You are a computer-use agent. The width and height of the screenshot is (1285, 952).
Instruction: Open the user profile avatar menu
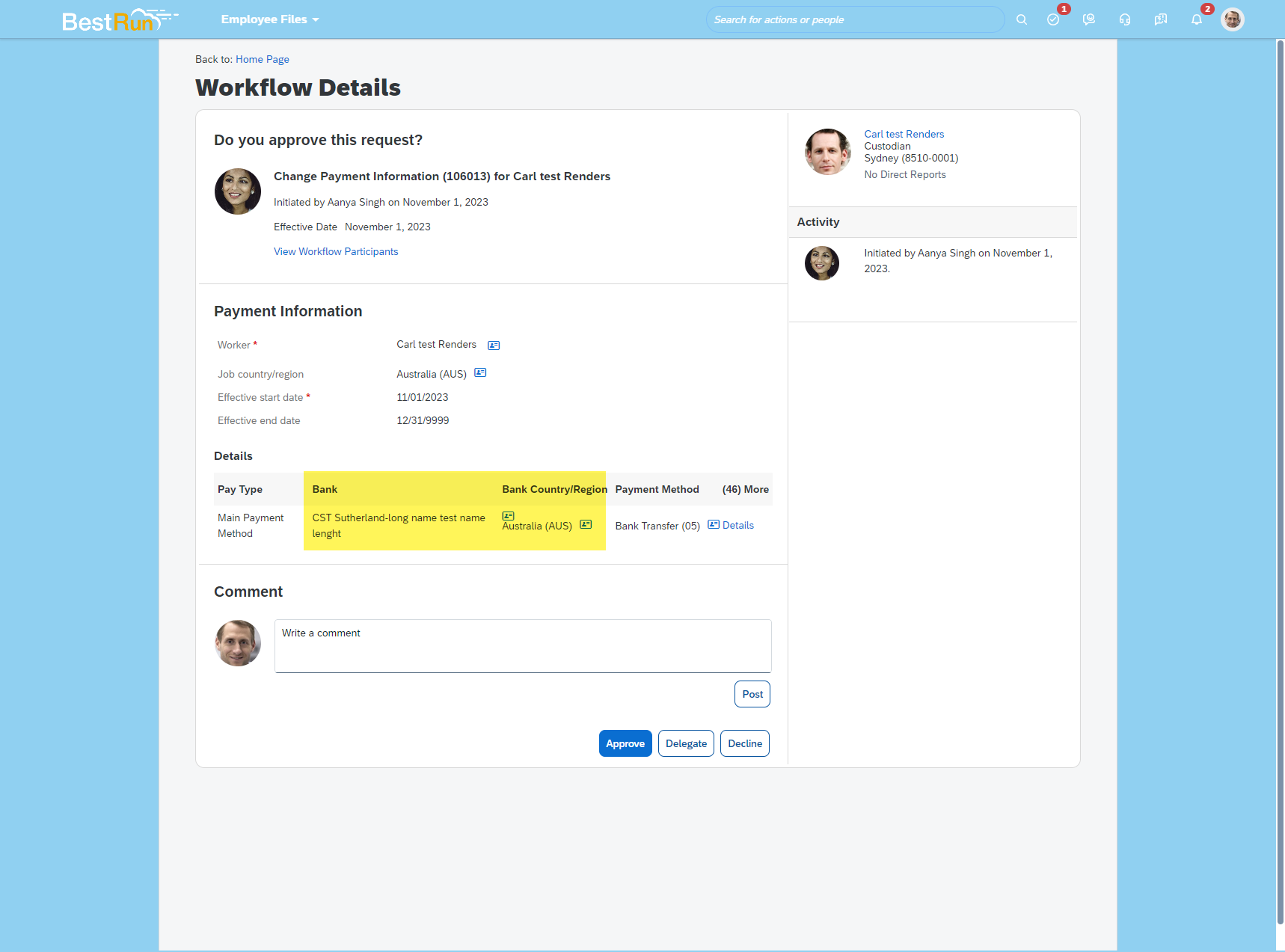coord(1233,19)
